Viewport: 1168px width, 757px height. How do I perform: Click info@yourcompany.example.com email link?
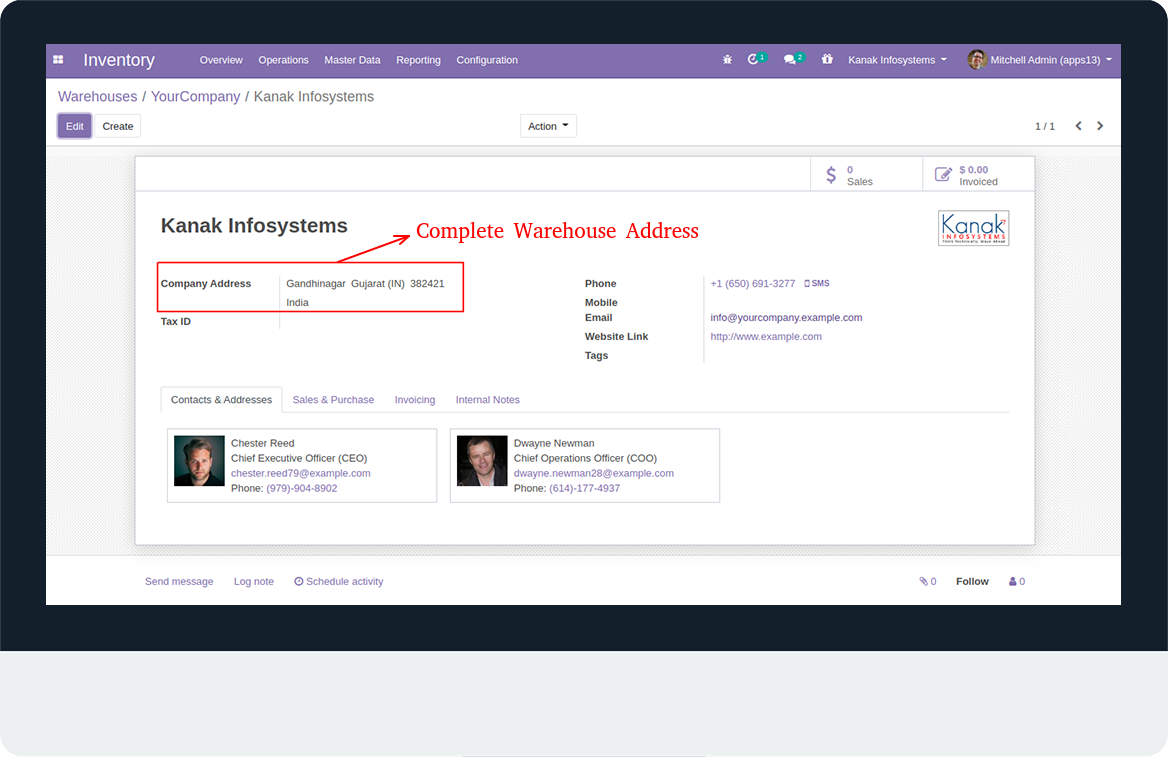pyautogui.click(x=786, y=317)
